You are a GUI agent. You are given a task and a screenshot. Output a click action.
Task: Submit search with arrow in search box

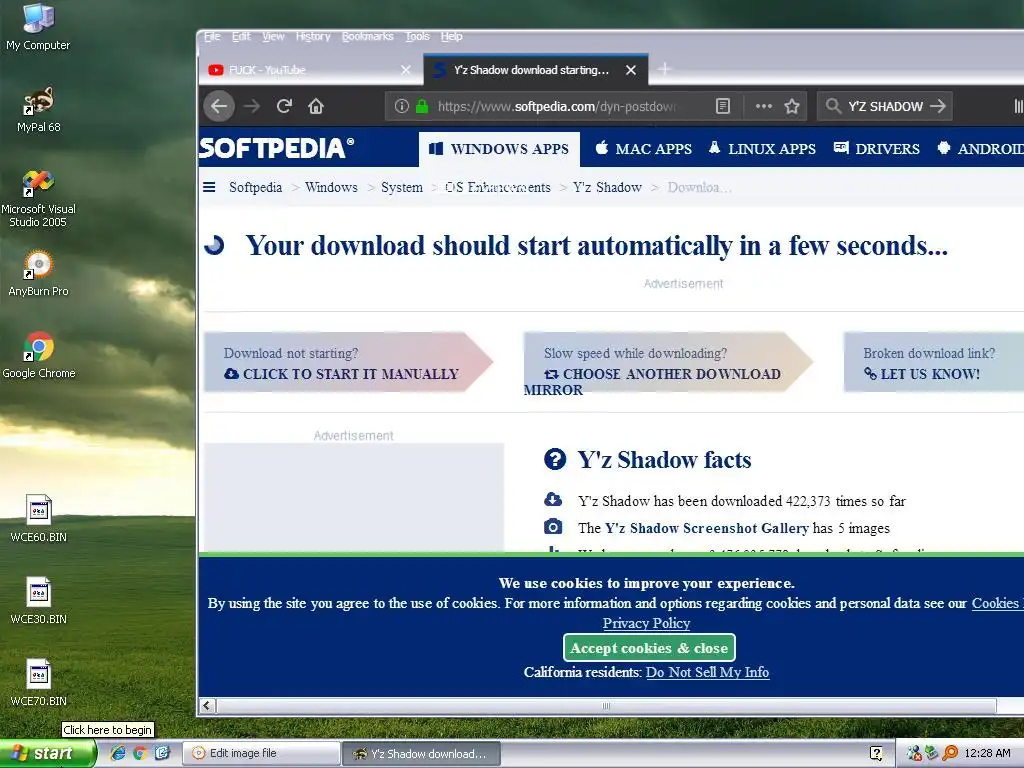(938, 106)
